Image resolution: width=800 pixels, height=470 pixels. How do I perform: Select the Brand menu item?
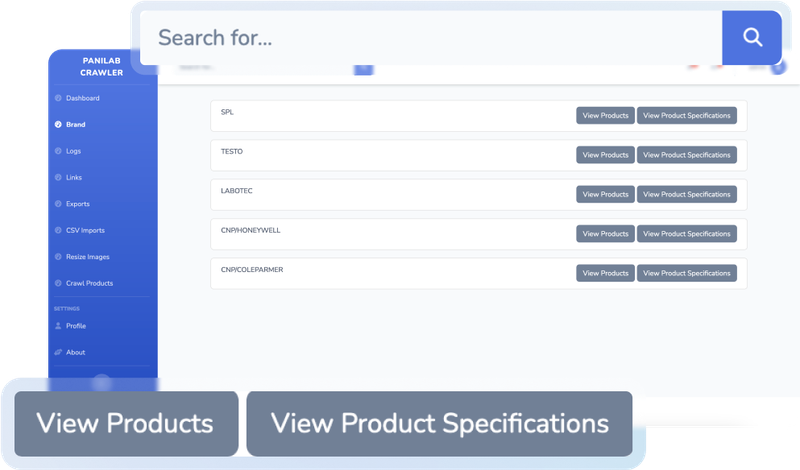click(x=75, y=125)
